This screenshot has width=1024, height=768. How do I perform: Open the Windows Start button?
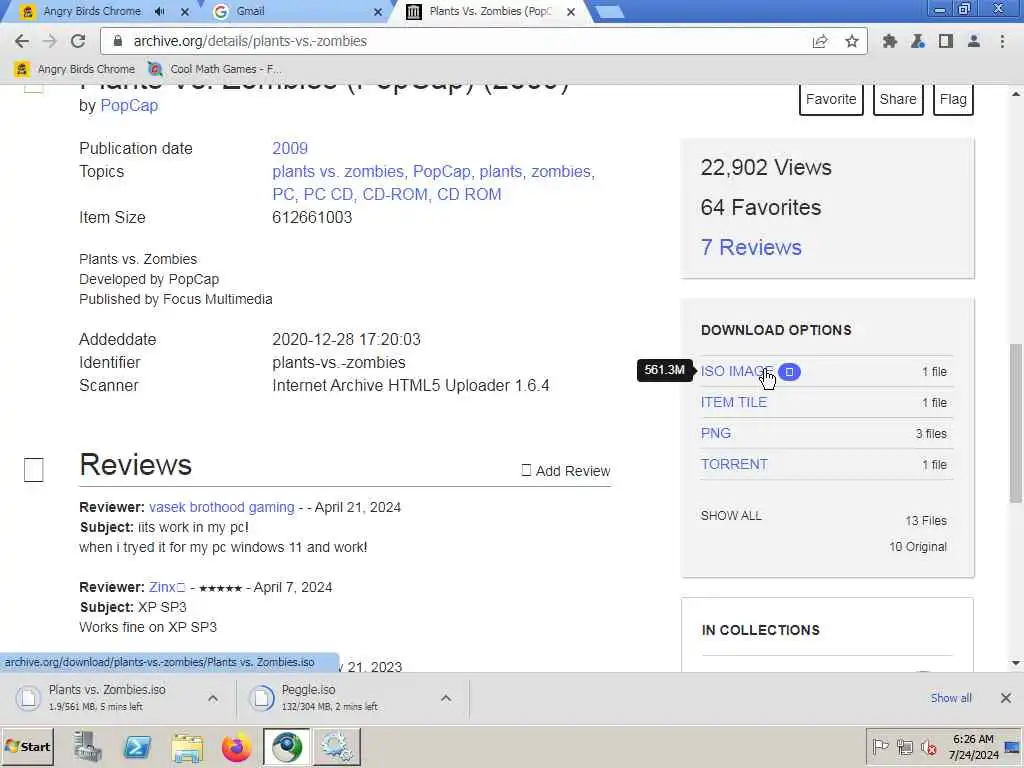click(27, 746)
